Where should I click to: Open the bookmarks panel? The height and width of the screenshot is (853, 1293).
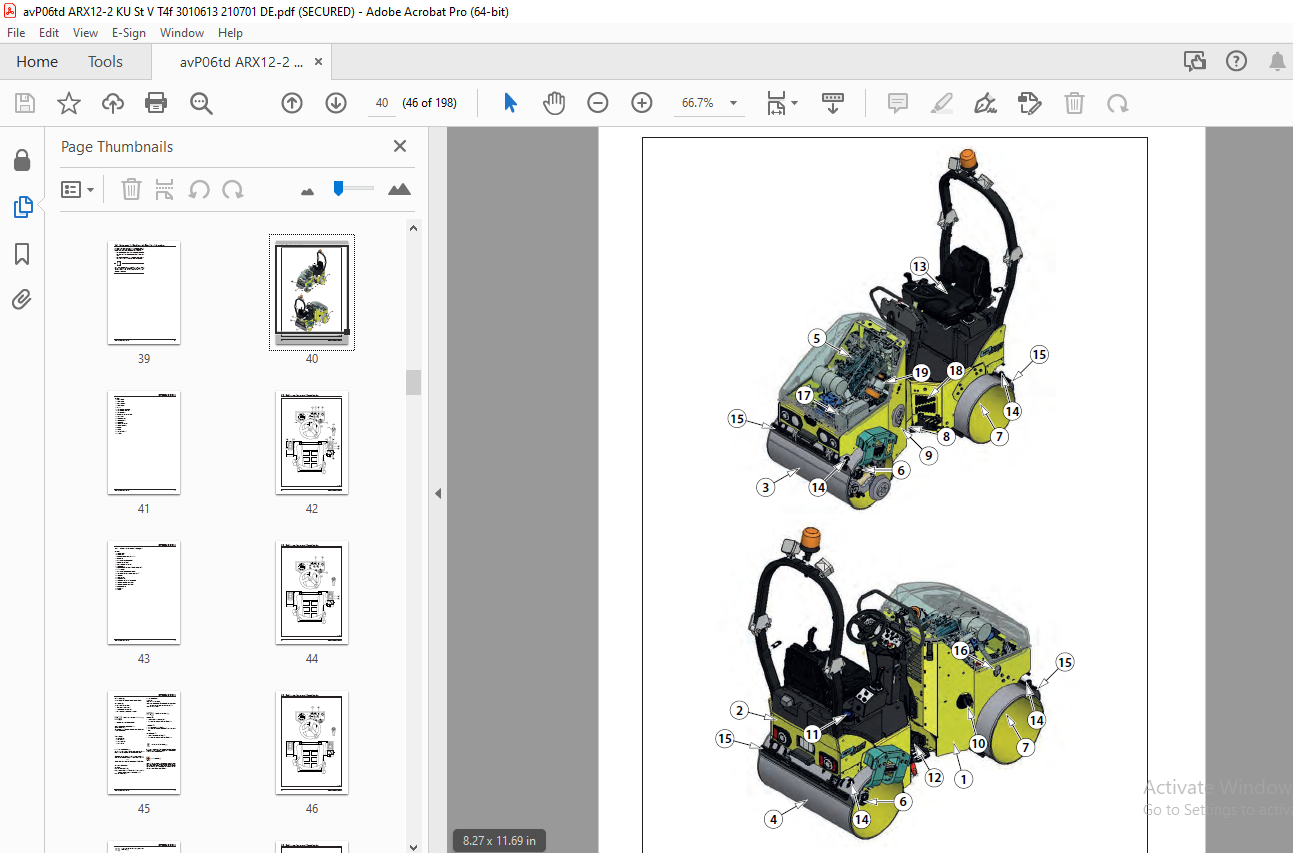22,254
